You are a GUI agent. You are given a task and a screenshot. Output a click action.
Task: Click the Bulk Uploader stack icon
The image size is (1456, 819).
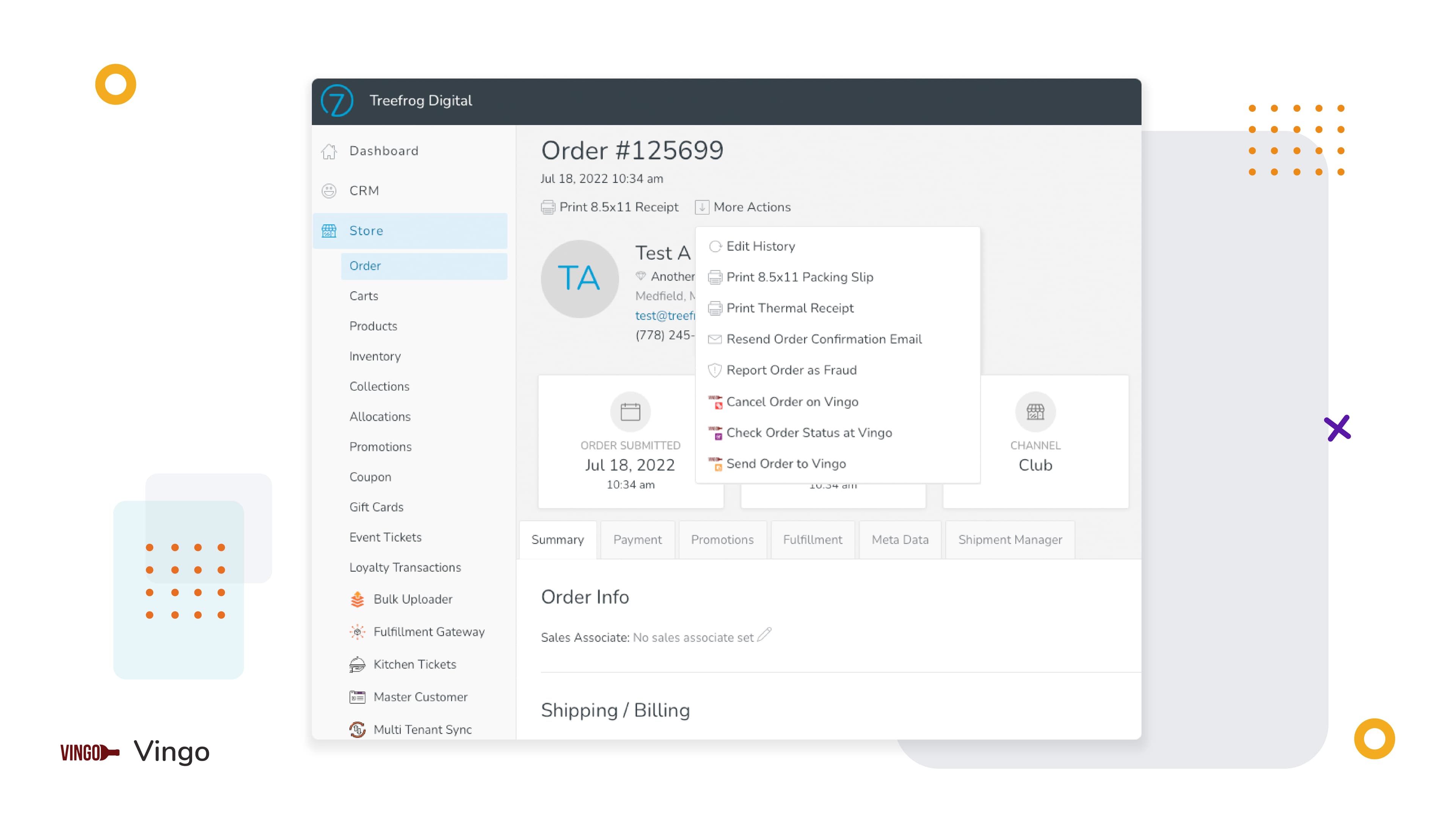[x=357, y=599]
